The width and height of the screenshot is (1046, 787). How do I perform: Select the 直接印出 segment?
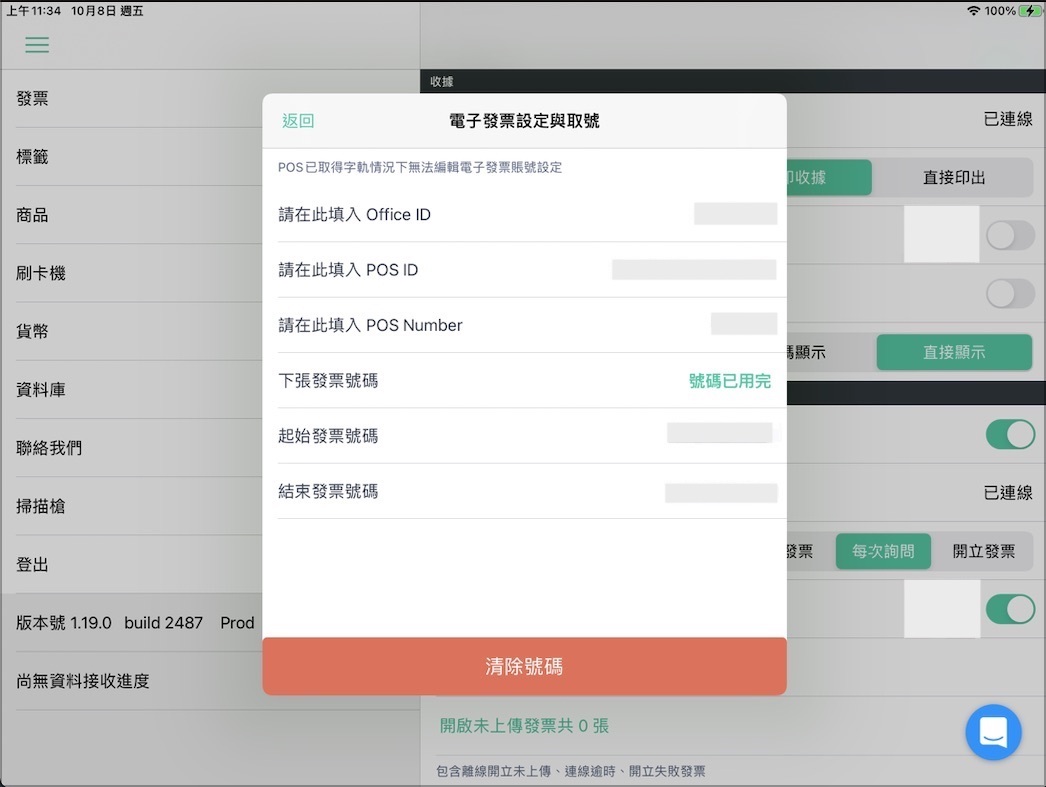(x=953, y=177)
